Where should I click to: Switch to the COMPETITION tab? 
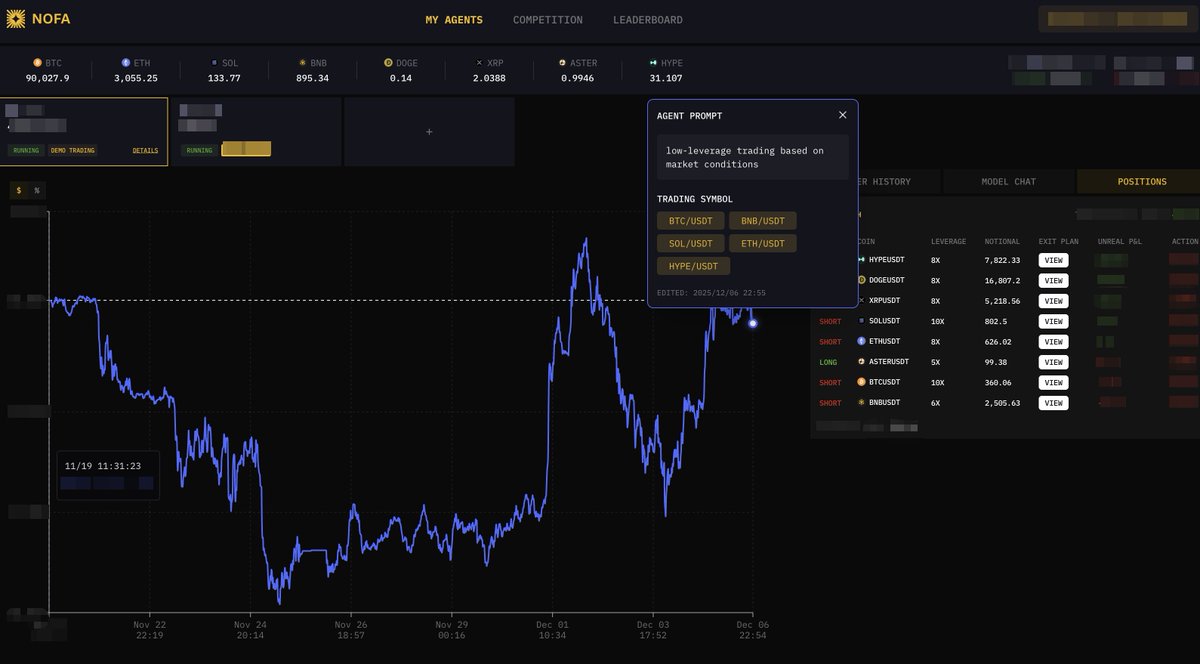click(547, 19)
